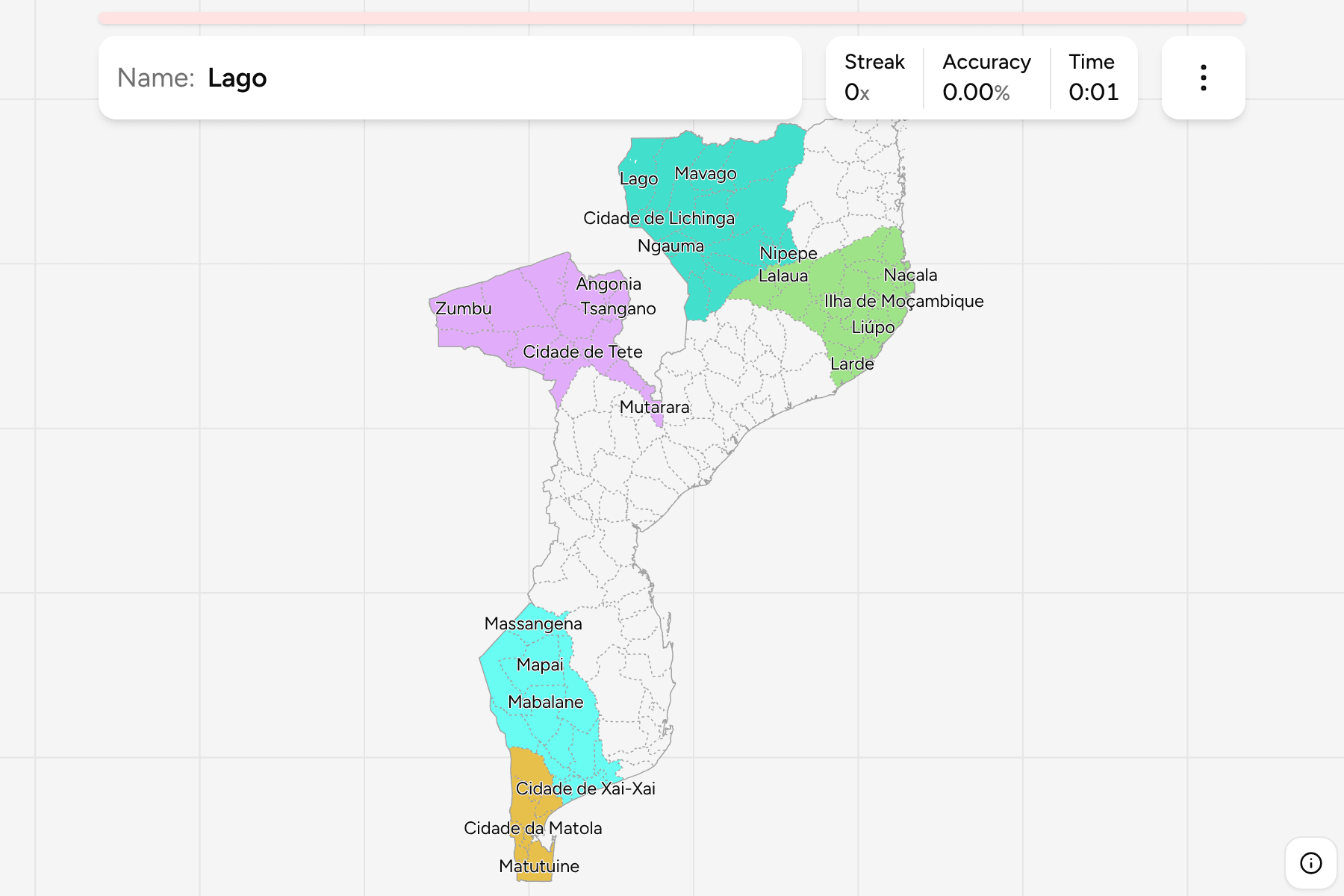The width and height of the screenshot is (1344, 896).
Task: Click the Matutuine district label
Action: 539,866
